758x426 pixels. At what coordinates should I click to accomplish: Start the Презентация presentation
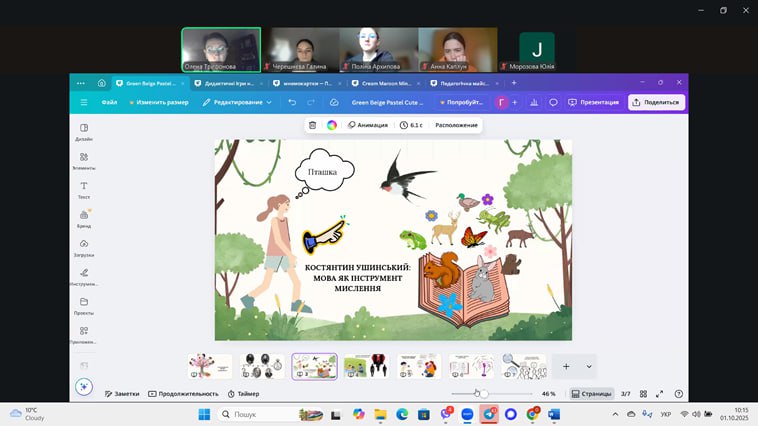coord(594,103)
